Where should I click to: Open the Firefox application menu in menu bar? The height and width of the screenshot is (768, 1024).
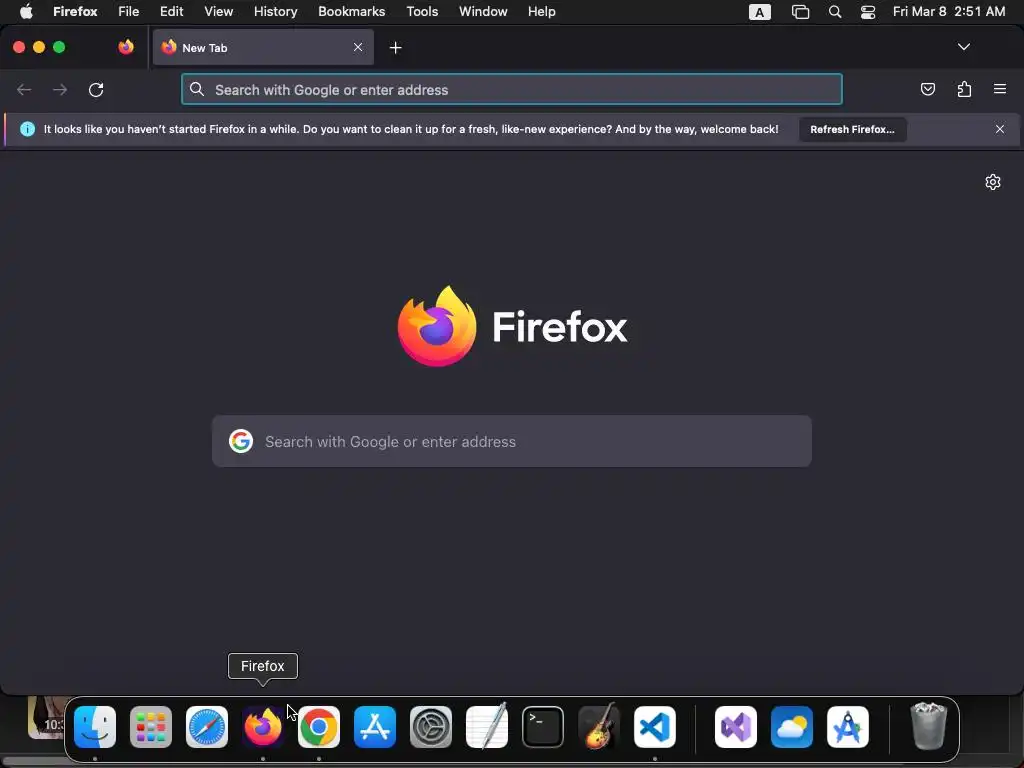click(75, 12)
